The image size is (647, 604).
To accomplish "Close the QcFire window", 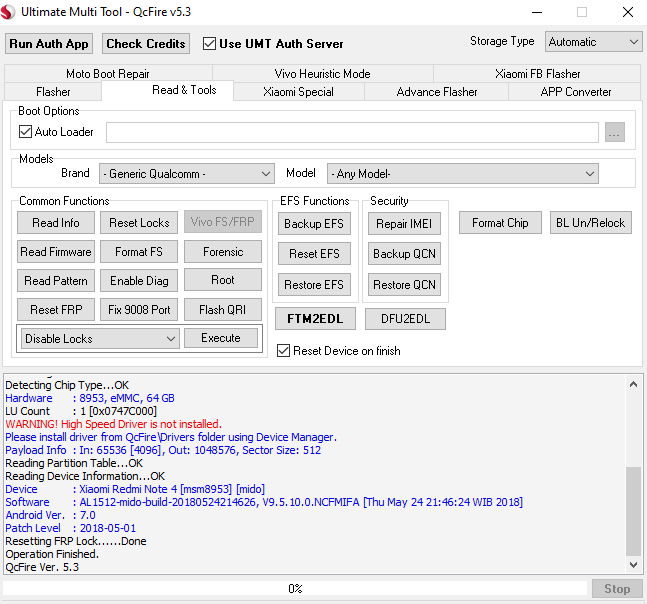I will click(x=628, y=12).
